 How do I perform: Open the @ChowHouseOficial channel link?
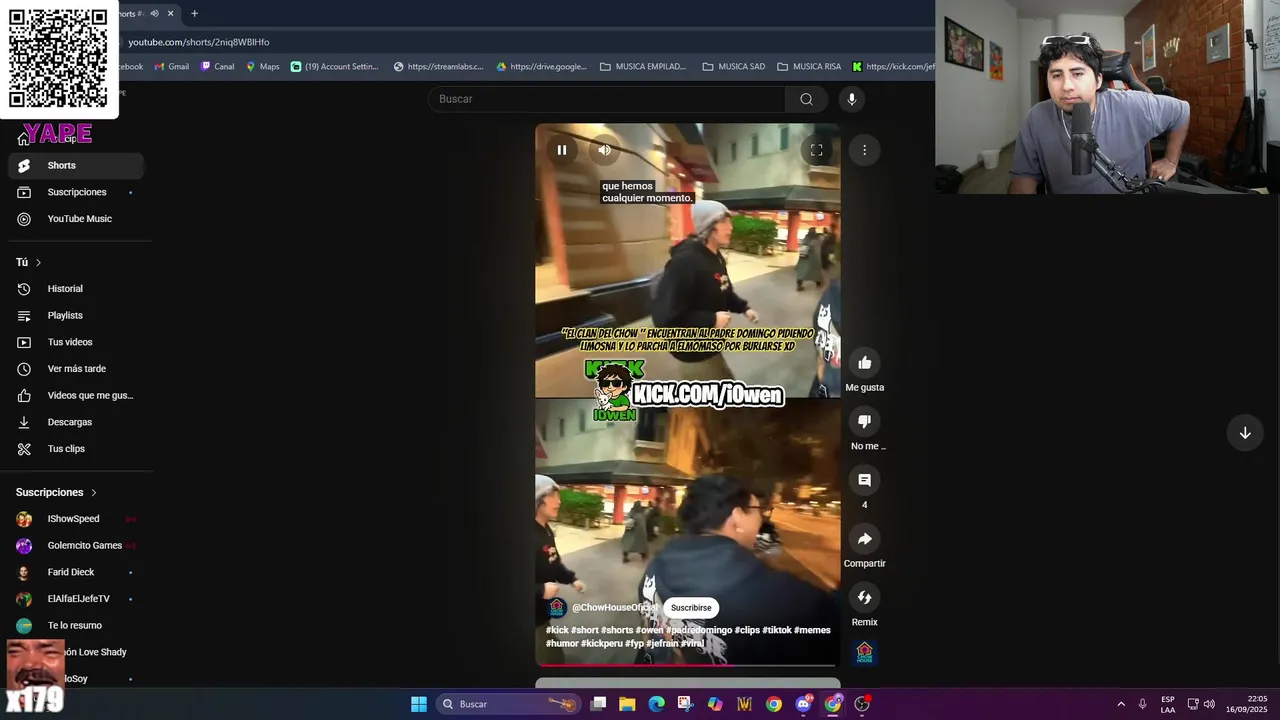pyautogui.click(x=614, y=607)
